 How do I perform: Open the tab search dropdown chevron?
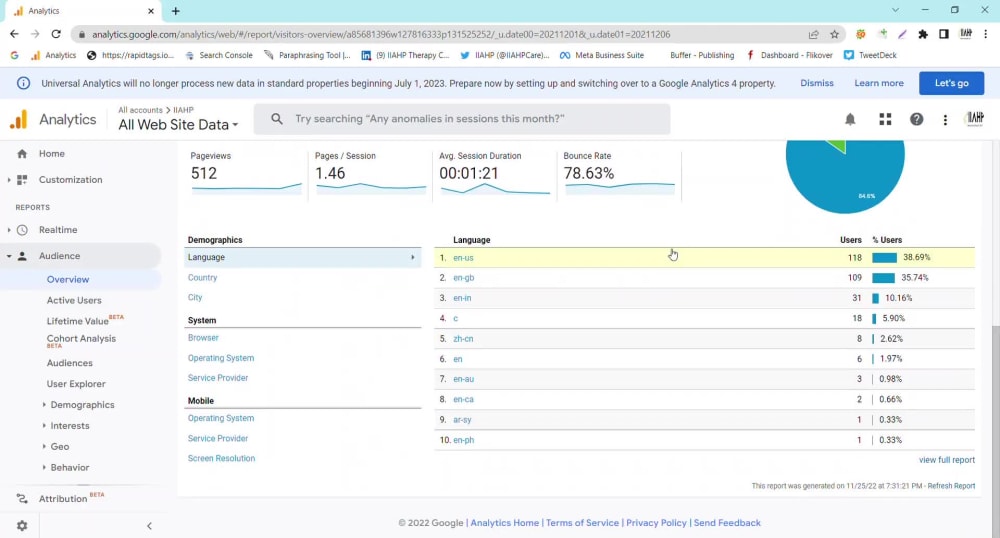895,10
